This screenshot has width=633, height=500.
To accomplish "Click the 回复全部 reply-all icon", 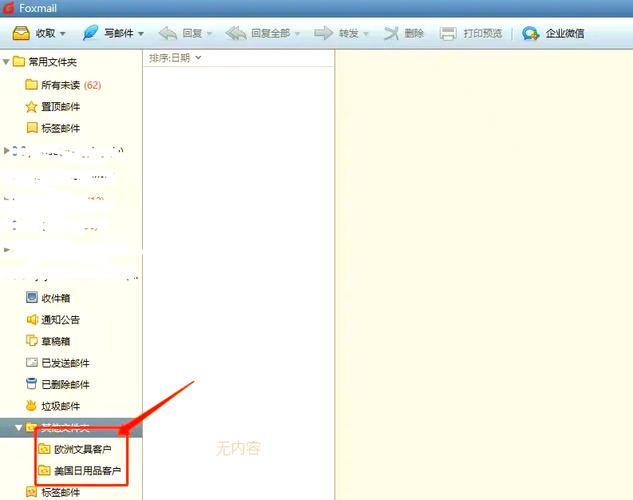I will click(x=236, y=33).
